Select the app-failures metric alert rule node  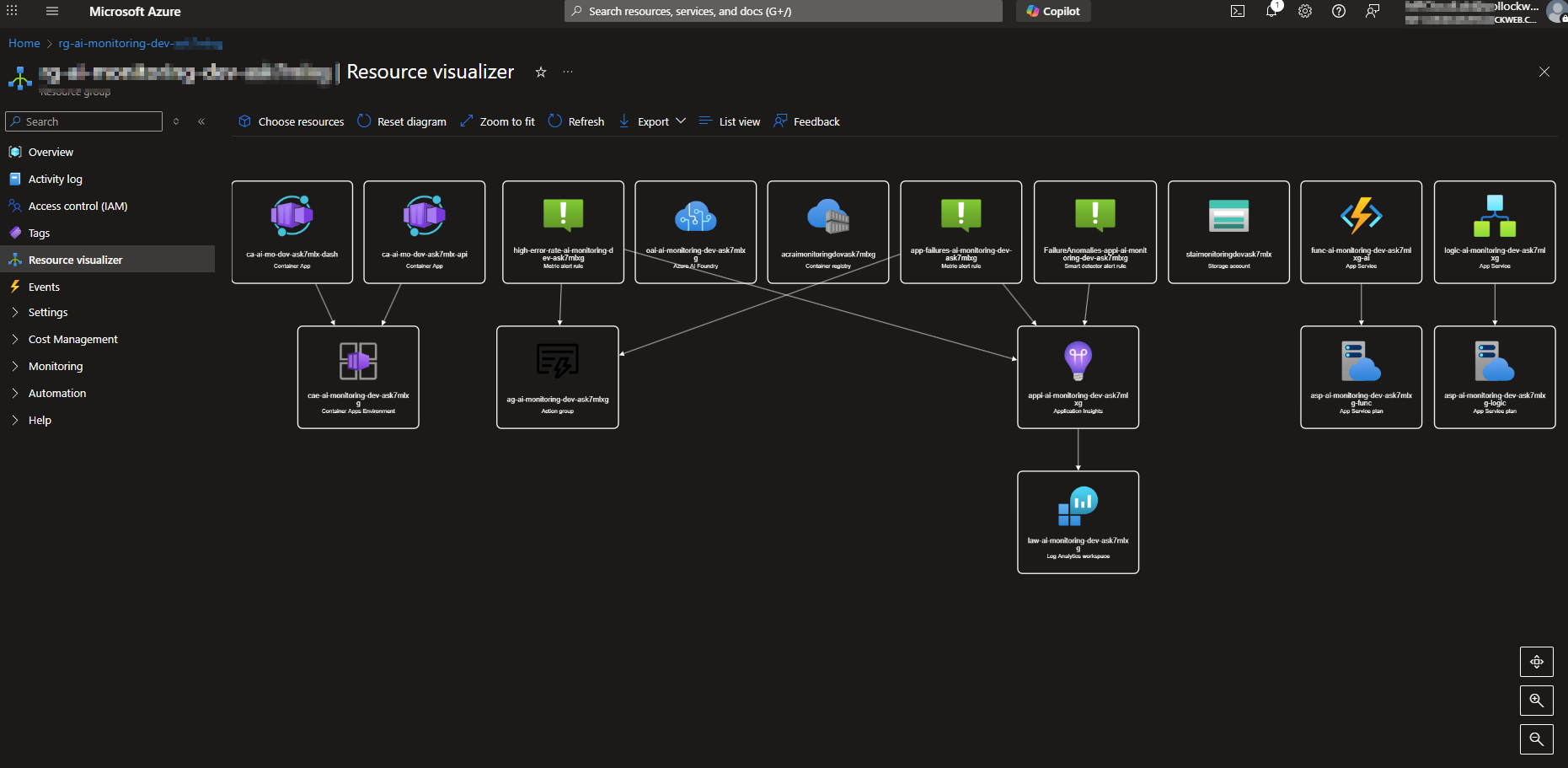tap(961, 232)
